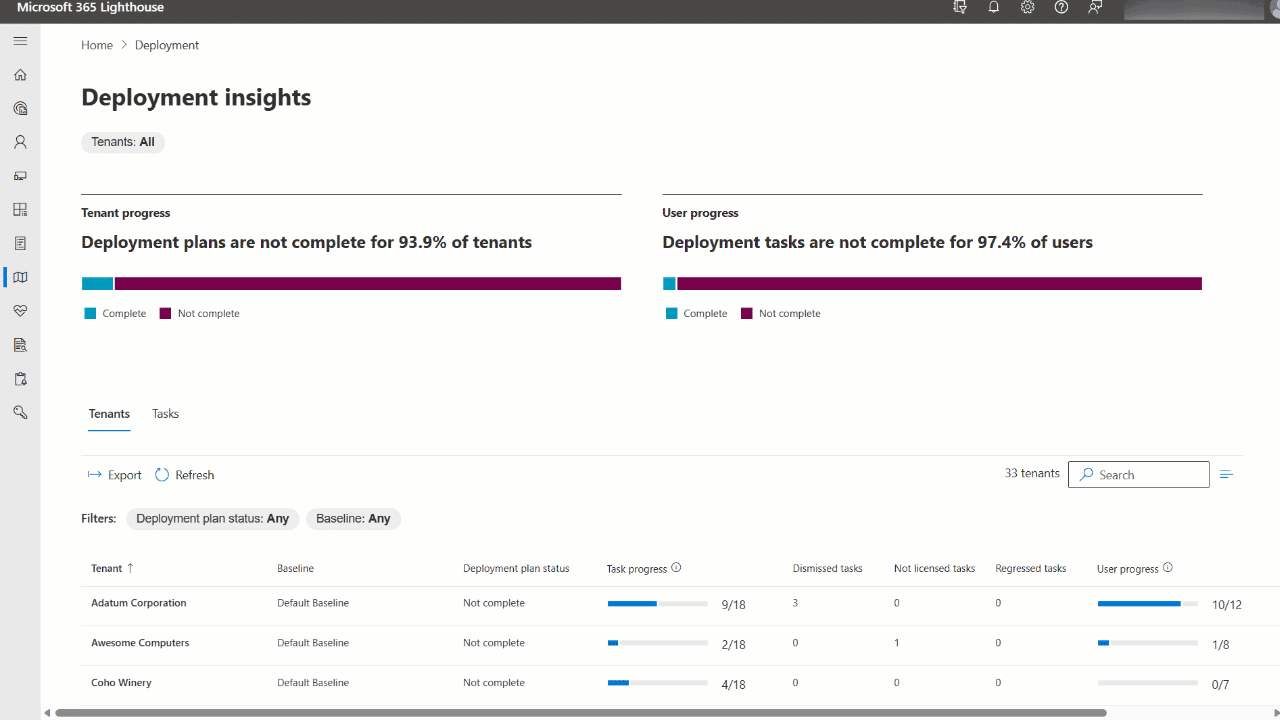Click the Home breadcrumb link
Image resolution: width=1280 pixels, height=720 pixels.
point(97,44)
